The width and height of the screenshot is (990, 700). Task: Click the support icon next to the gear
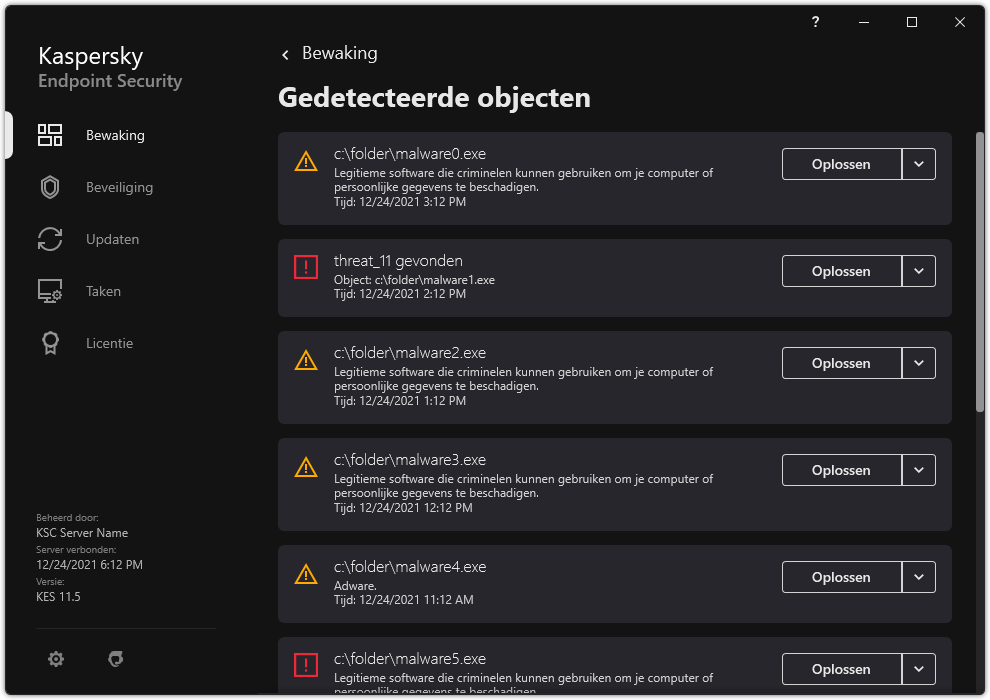[x=115, y=659]
